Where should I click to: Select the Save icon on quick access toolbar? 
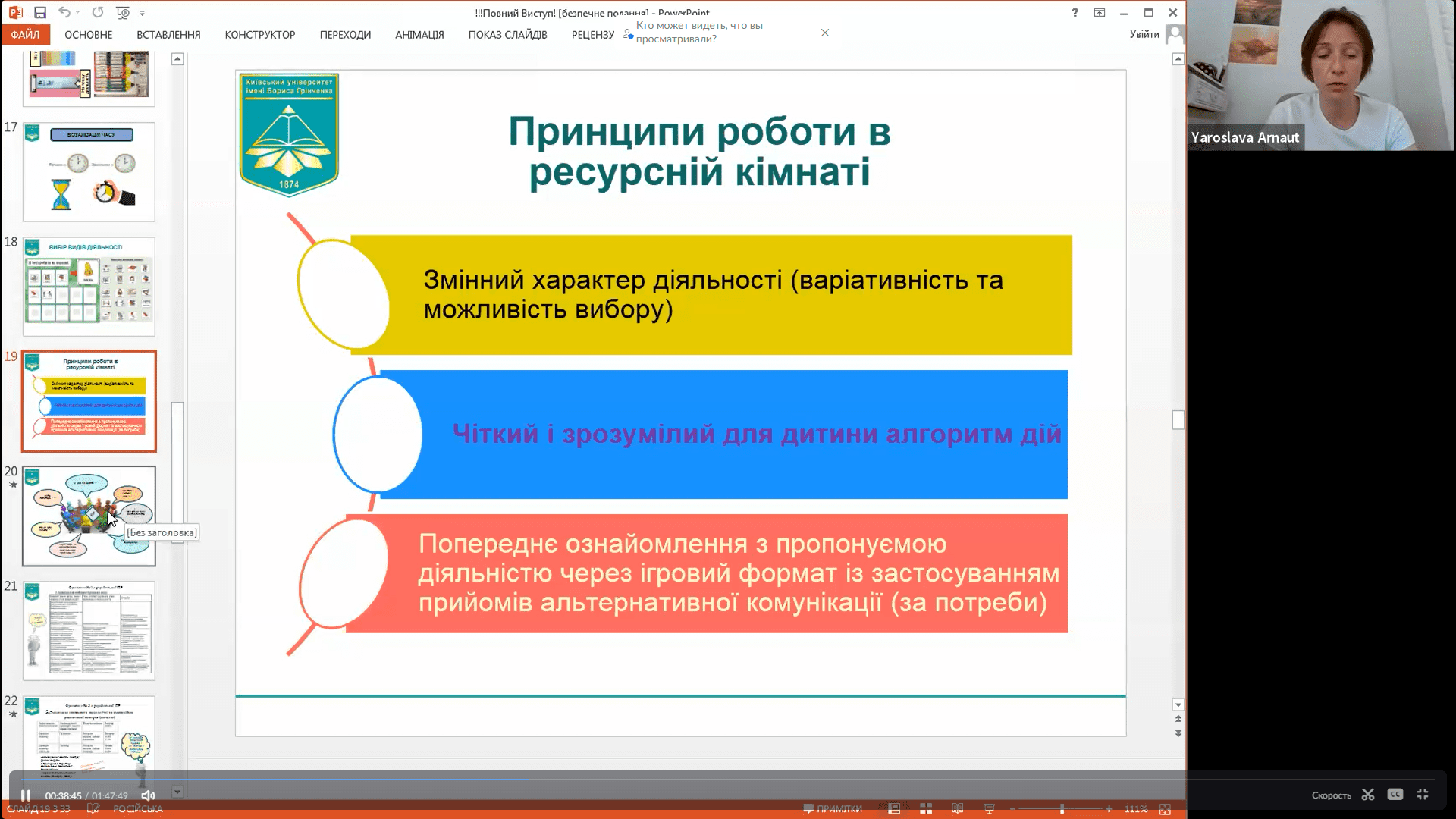[41, 12]
